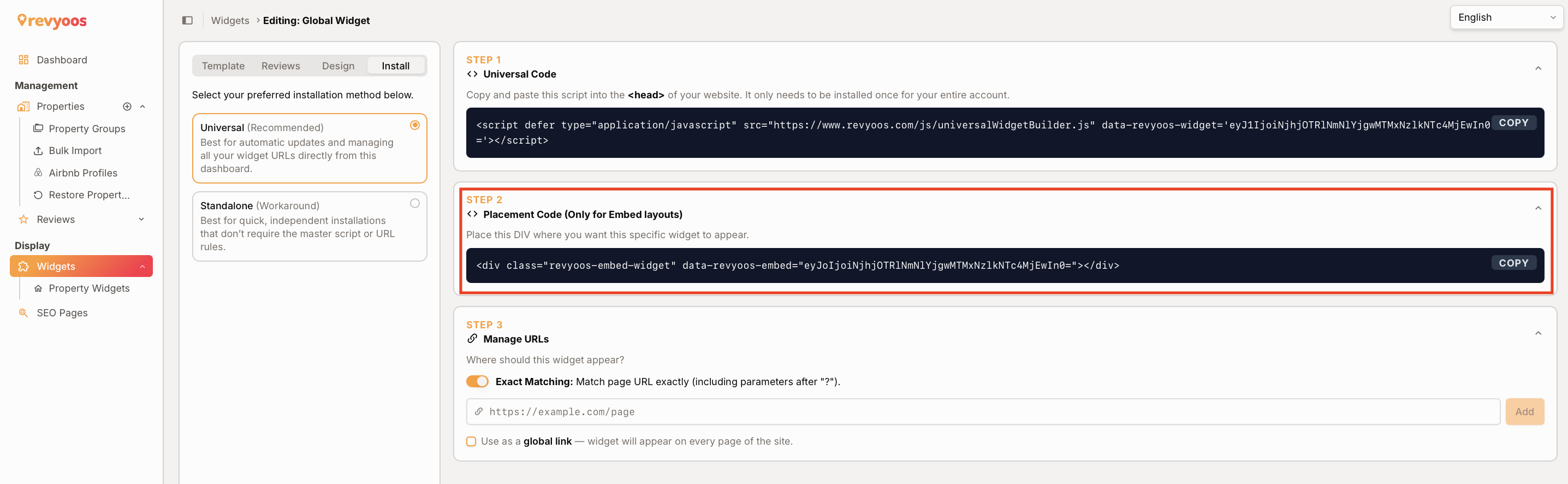The height and width of the screenshot is (484, 1568).
Task: Select the Universal installation radio button
Action: (415, 126)
